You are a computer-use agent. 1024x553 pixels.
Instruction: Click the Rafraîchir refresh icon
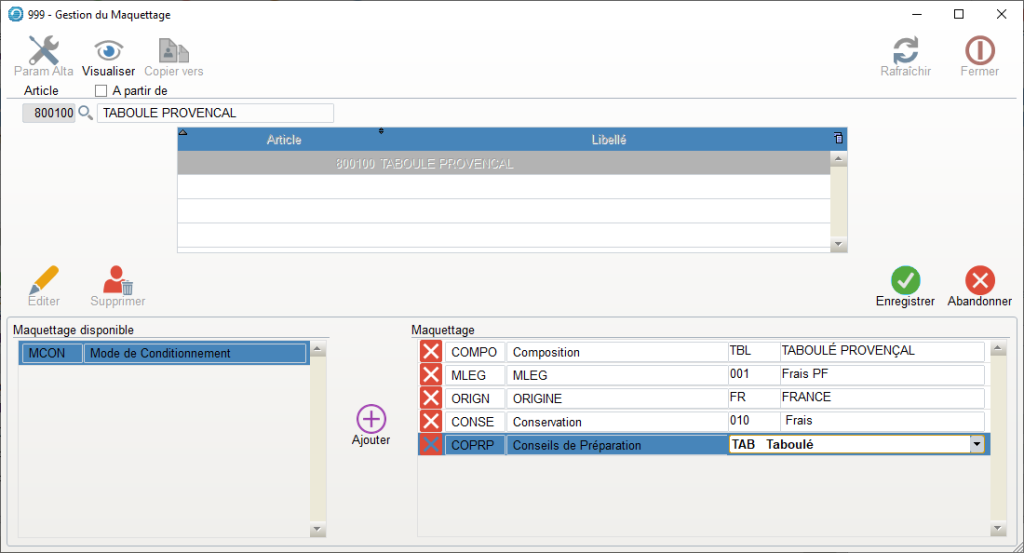(x=905, y=51)
